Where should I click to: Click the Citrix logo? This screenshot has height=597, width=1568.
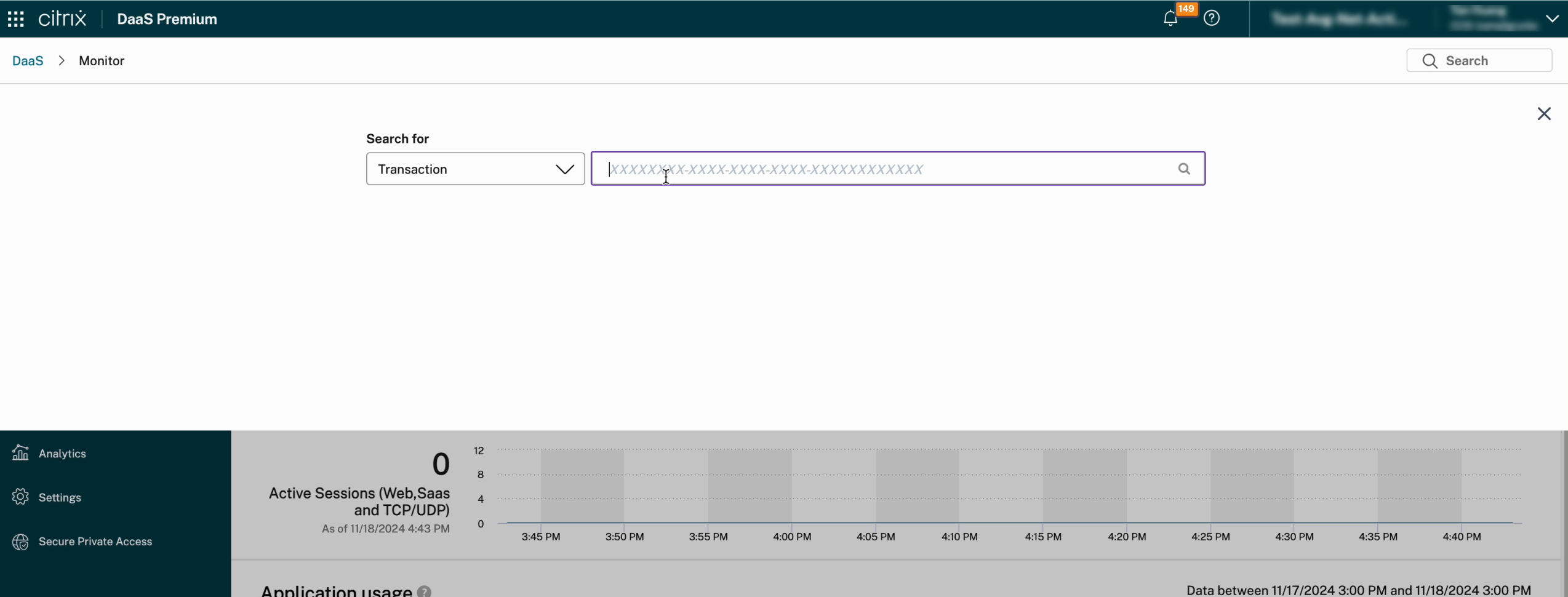click(x=62, y=19)
